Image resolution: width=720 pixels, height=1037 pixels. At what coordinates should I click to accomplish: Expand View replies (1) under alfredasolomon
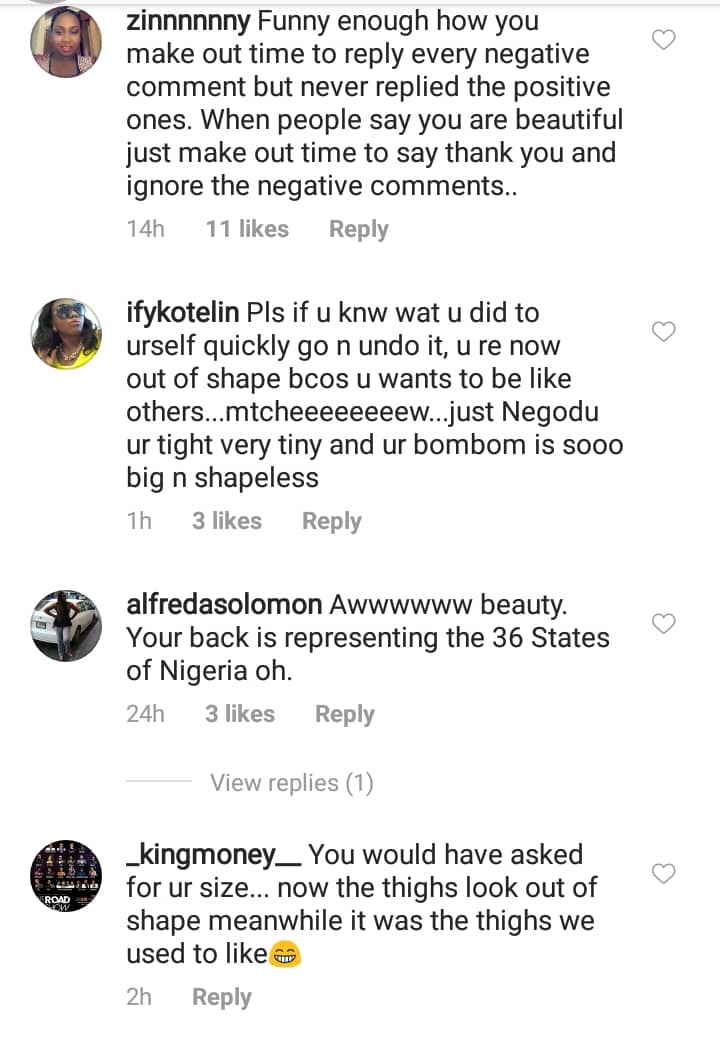point(291,783)
